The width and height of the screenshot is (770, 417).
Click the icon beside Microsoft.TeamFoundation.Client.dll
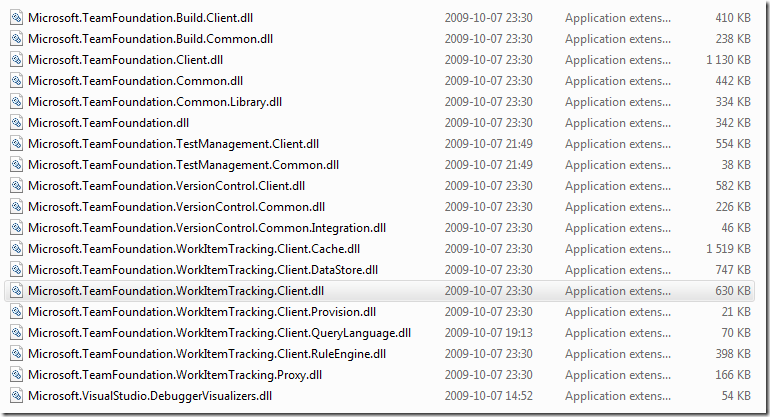point(16,60)
